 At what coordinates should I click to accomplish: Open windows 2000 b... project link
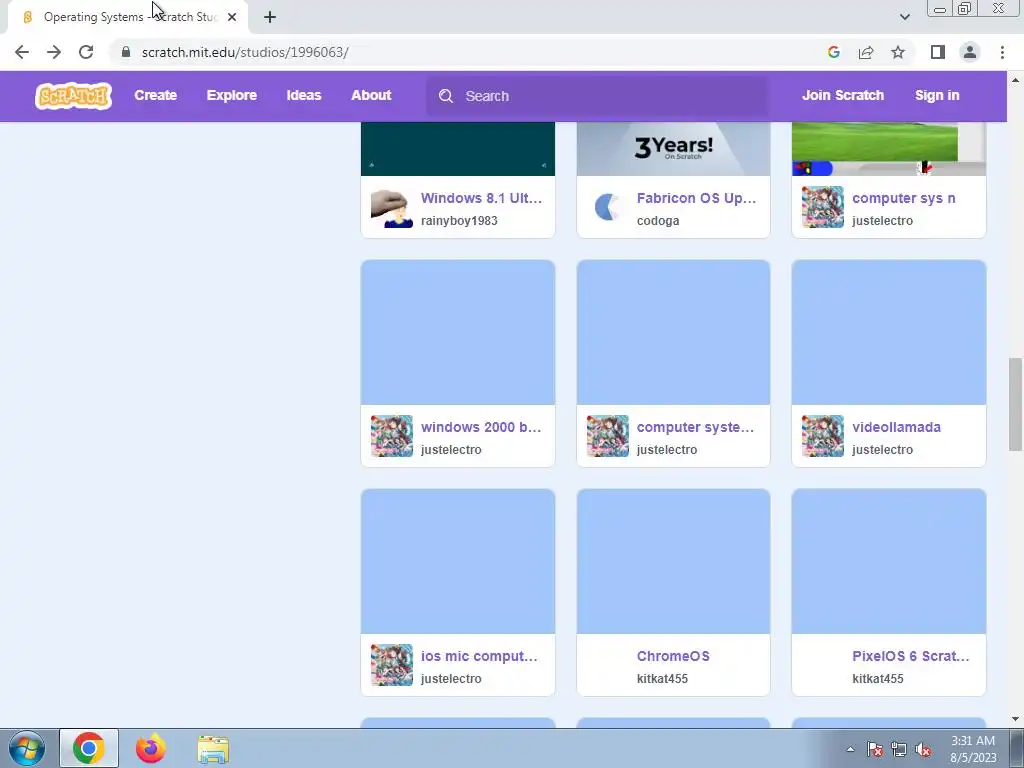tap(481, 427)
